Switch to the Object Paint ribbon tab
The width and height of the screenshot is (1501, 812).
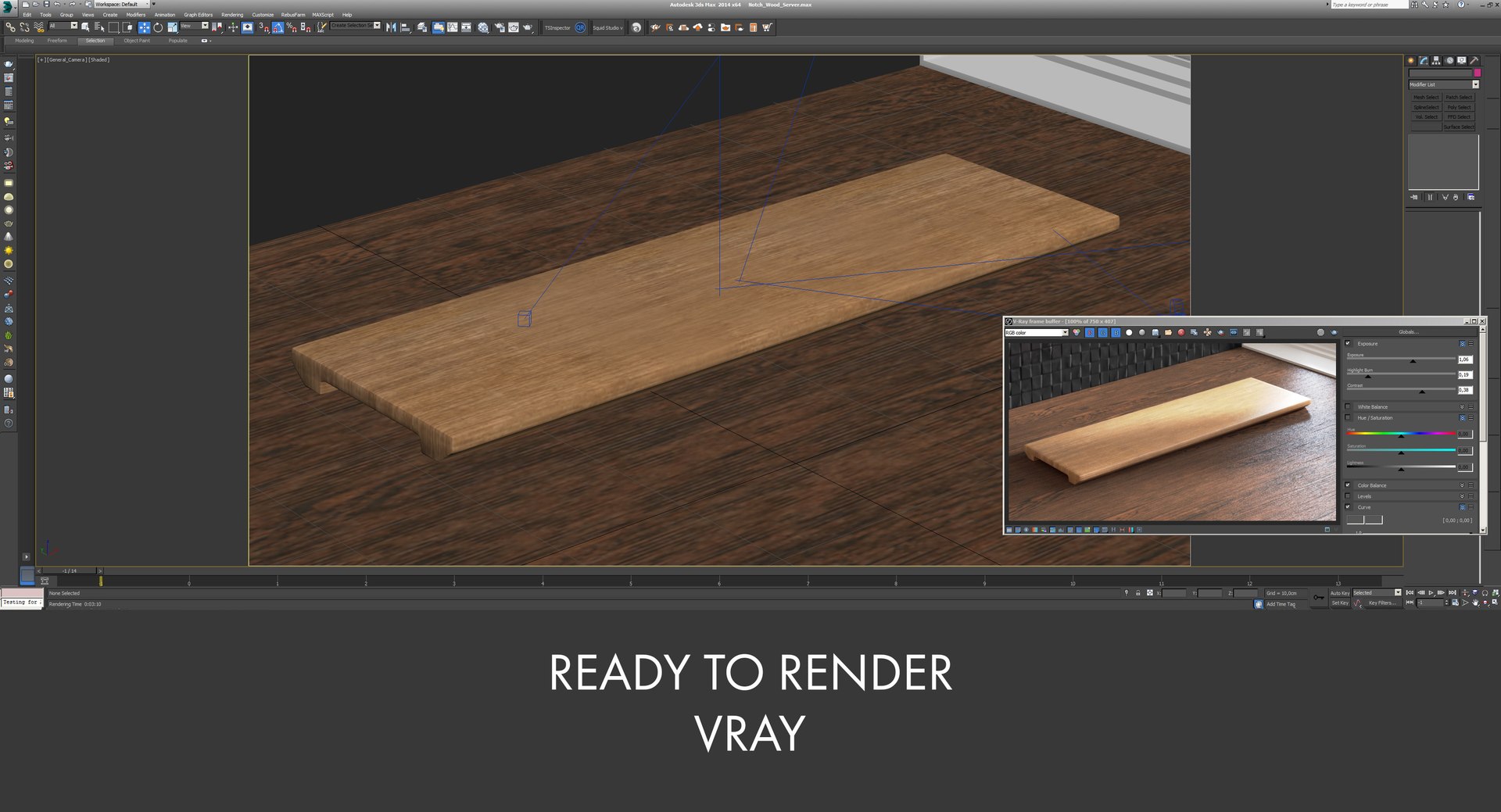pyautogui.click(x=137, y=41)
